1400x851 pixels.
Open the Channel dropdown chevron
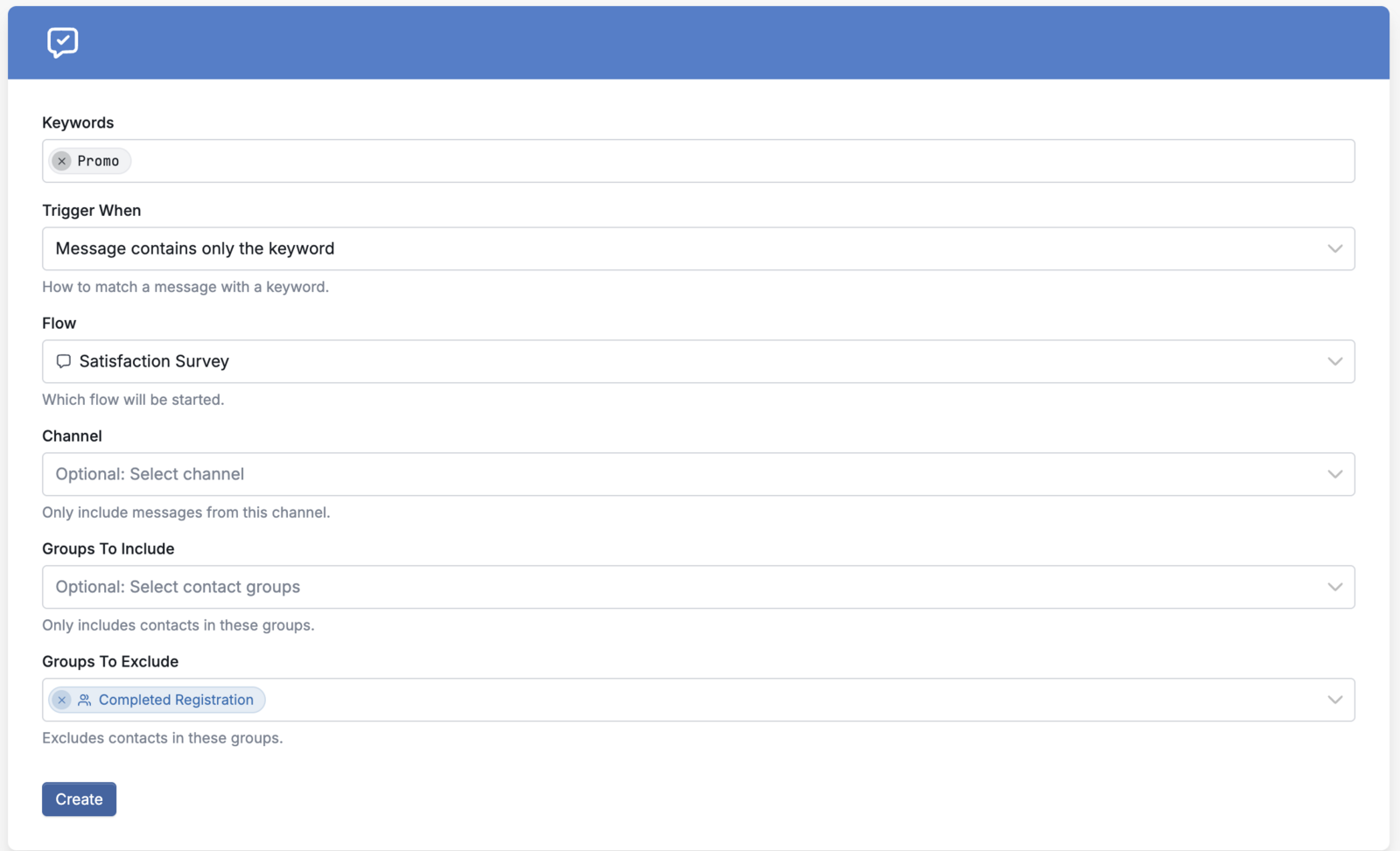click(x=1334, y=474)
